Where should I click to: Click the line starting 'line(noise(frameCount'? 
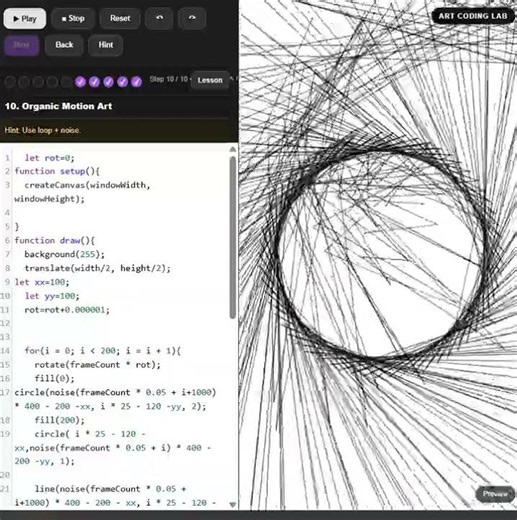[110, 489]
